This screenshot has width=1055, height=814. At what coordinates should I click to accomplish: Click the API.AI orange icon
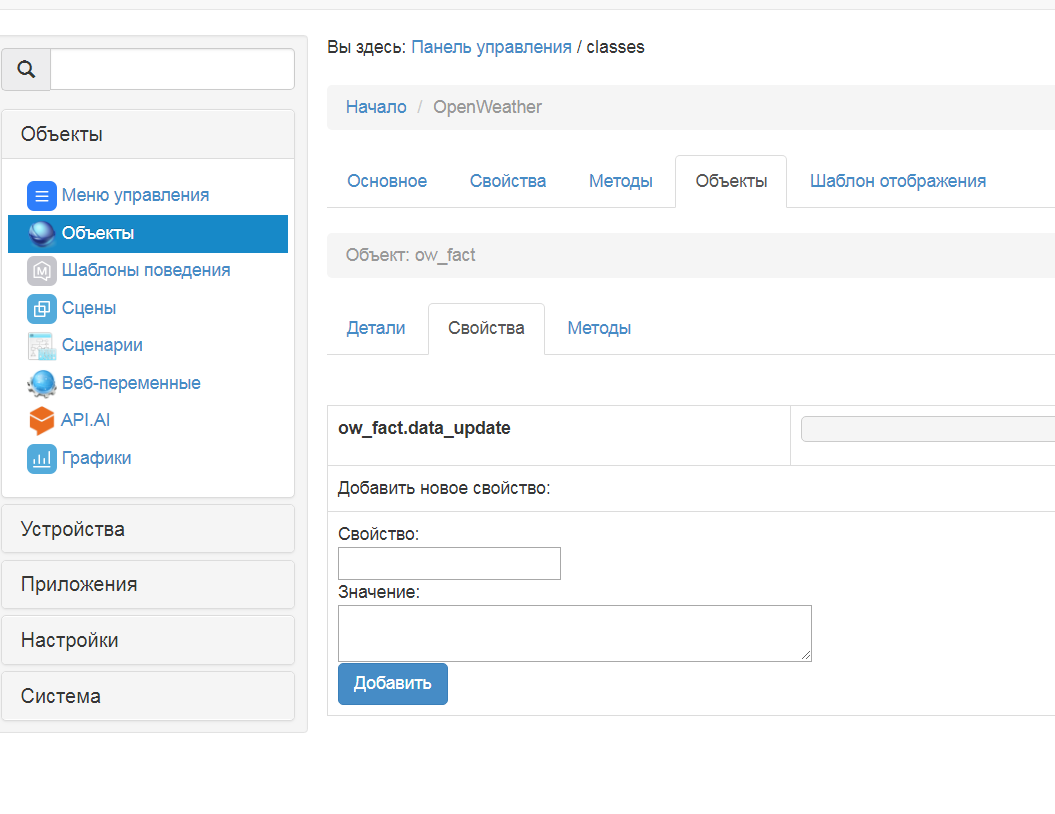point(42,420)
